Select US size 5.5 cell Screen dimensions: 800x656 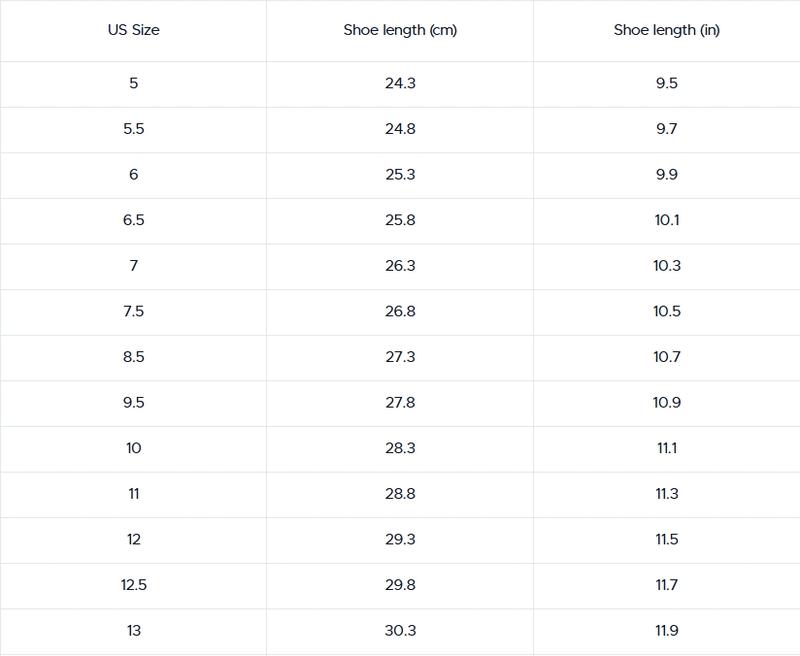pos(133,129)
